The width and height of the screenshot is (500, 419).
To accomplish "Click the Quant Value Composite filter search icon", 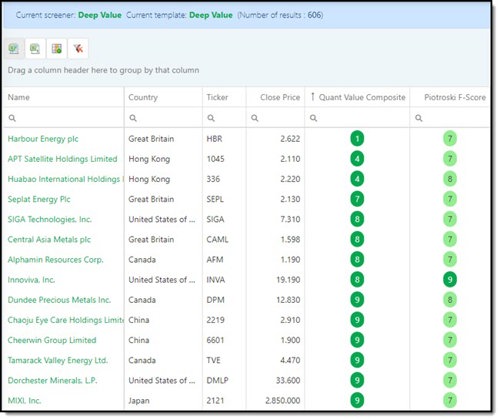I will click(x=313, y=118).
